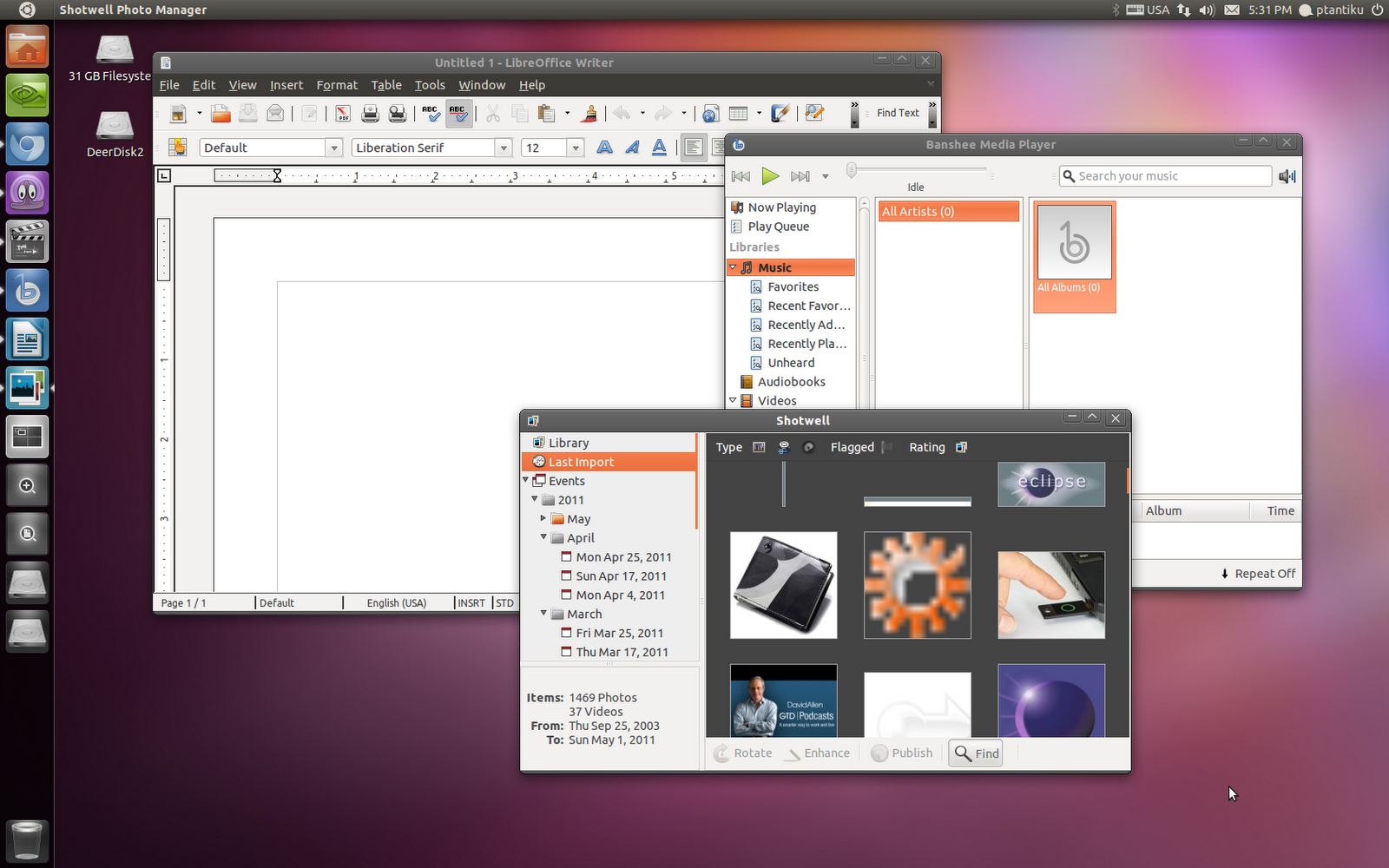The image size is (1389, 868).
Task: Filter Shotwell by photos type icon
Action: [759, 447]
